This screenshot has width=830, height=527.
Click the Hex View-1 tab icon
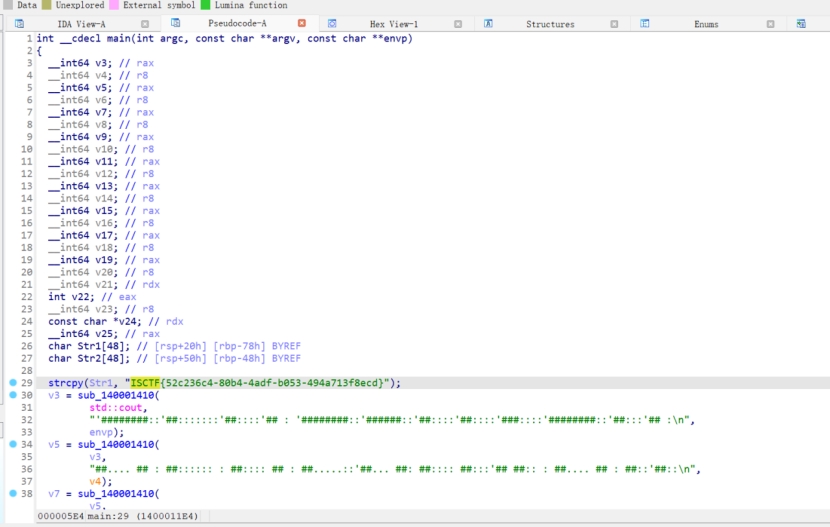[x=333, y=23]
